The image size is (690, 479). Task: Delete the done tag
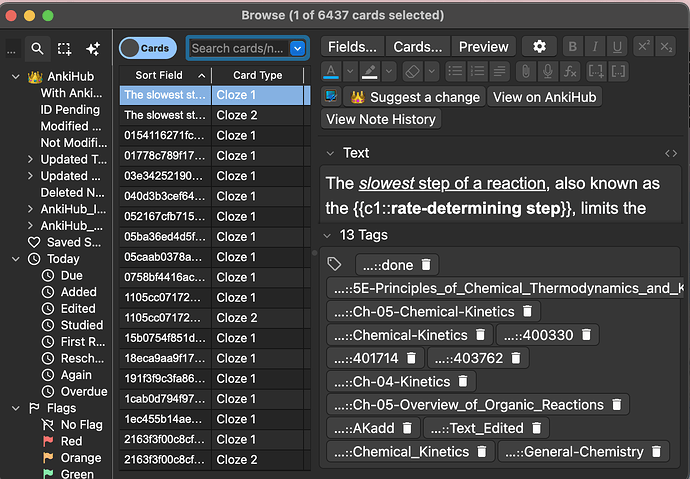point(426,265)
